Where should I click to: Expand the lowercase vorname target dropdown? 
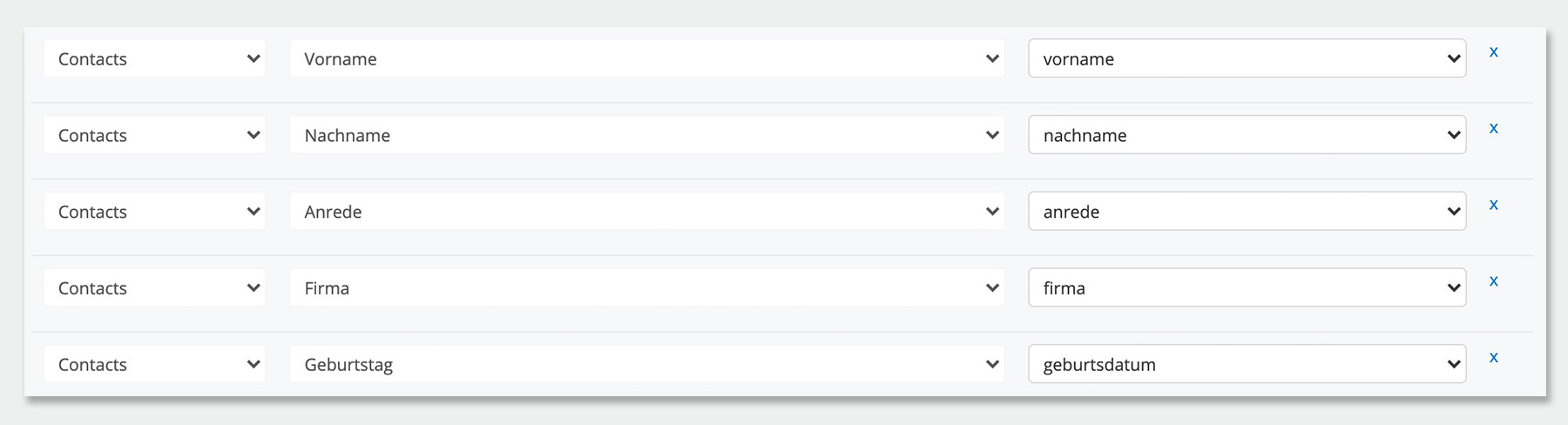click(x=1247, y=58)
